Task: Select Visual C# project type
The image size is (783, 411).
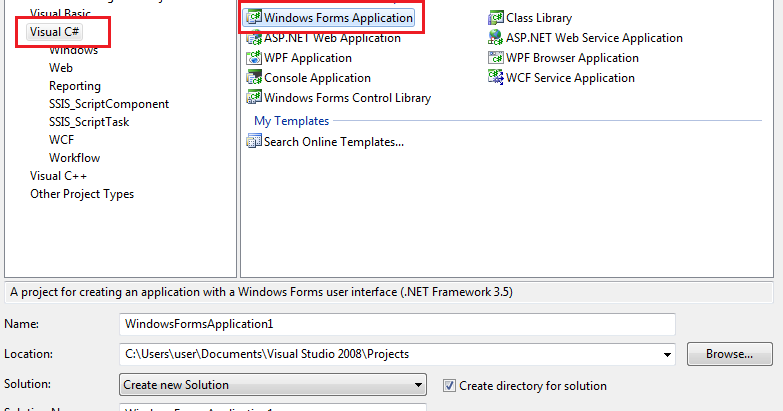Action: tap(54, 32)
